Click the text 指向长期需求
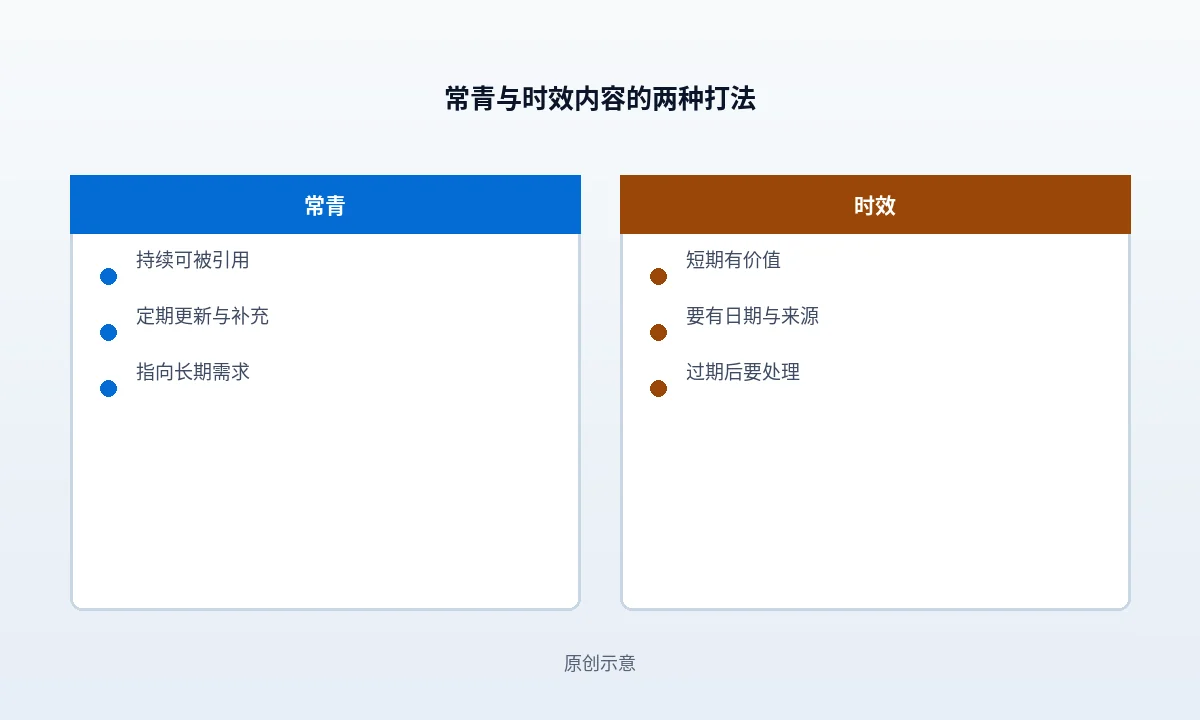This screenshot has width=1200, height=720. (x=193, y=372)
